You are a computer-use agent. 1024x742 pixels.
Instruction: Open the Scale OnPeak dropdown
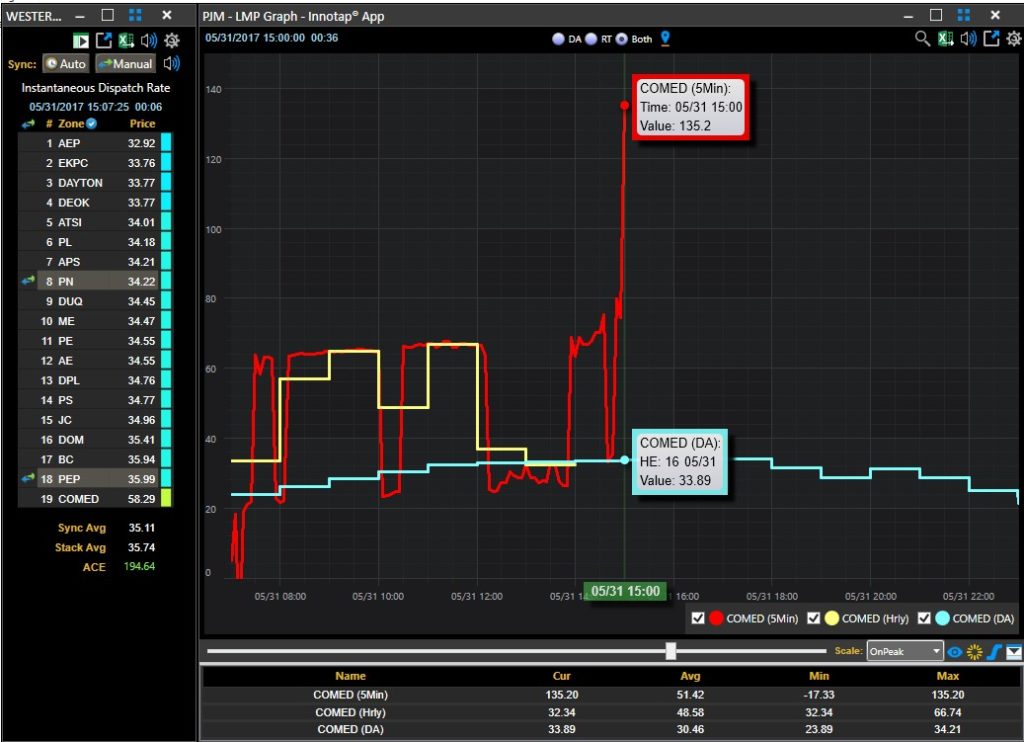coord(905,651)
